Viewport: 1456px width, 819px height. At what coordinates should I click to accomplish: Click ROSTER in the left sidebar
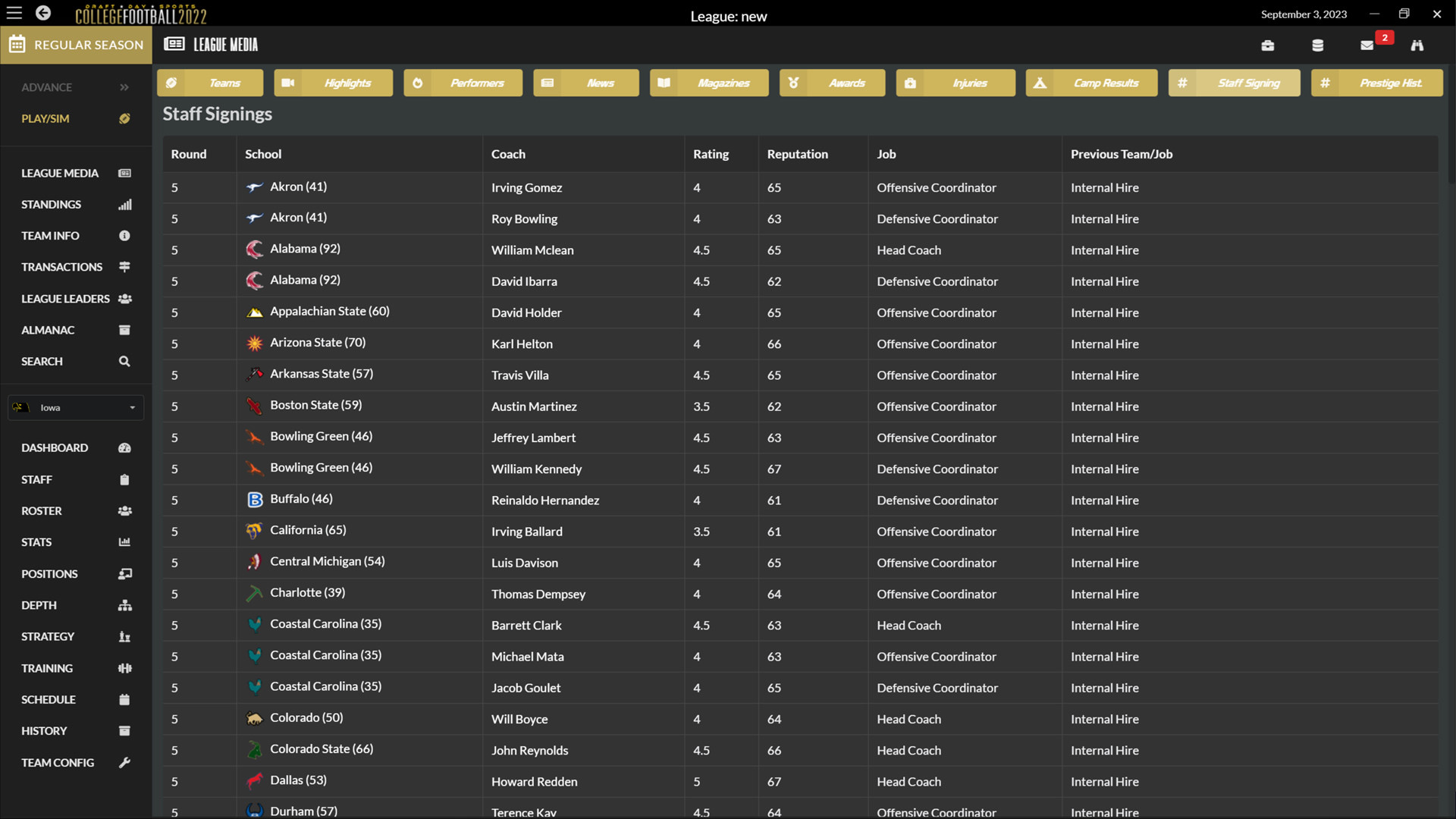pos(41,510)
